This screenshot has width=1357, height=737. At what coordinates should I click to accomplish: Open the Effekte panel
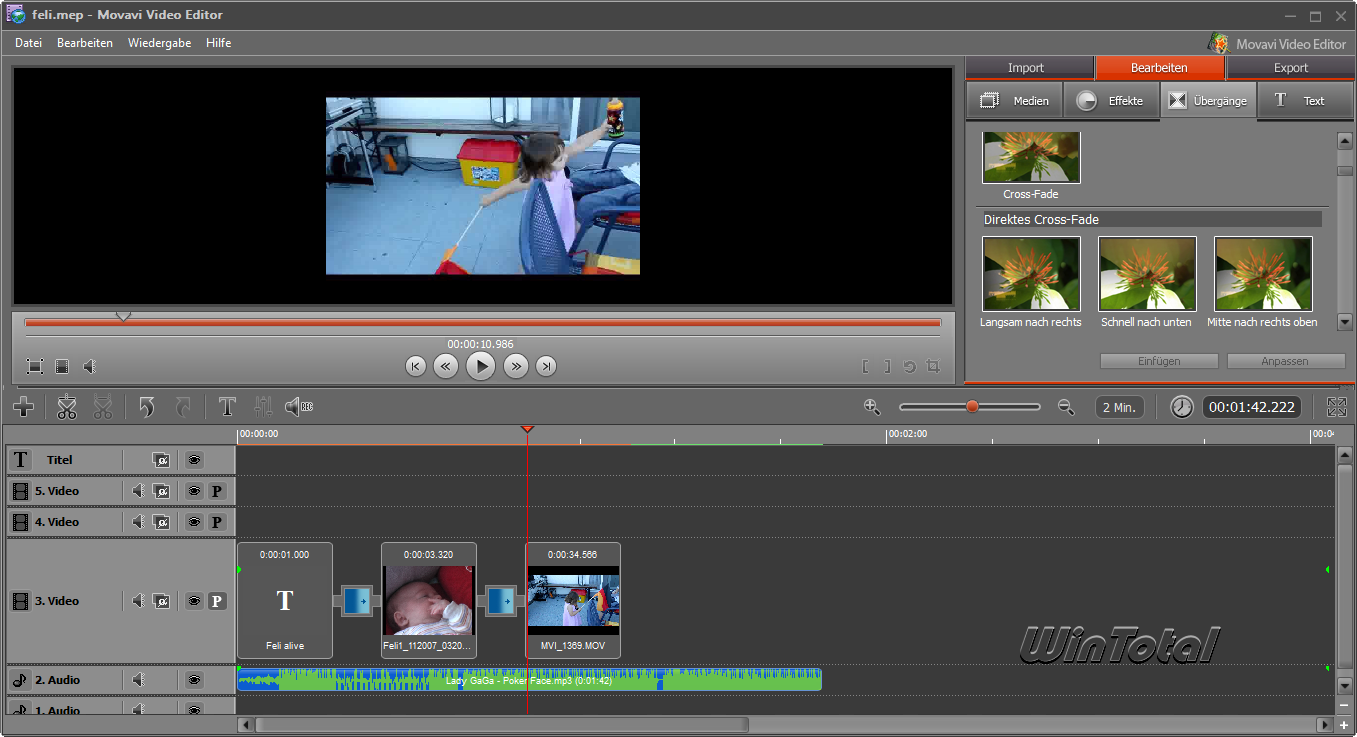(x=1111, y=101)
